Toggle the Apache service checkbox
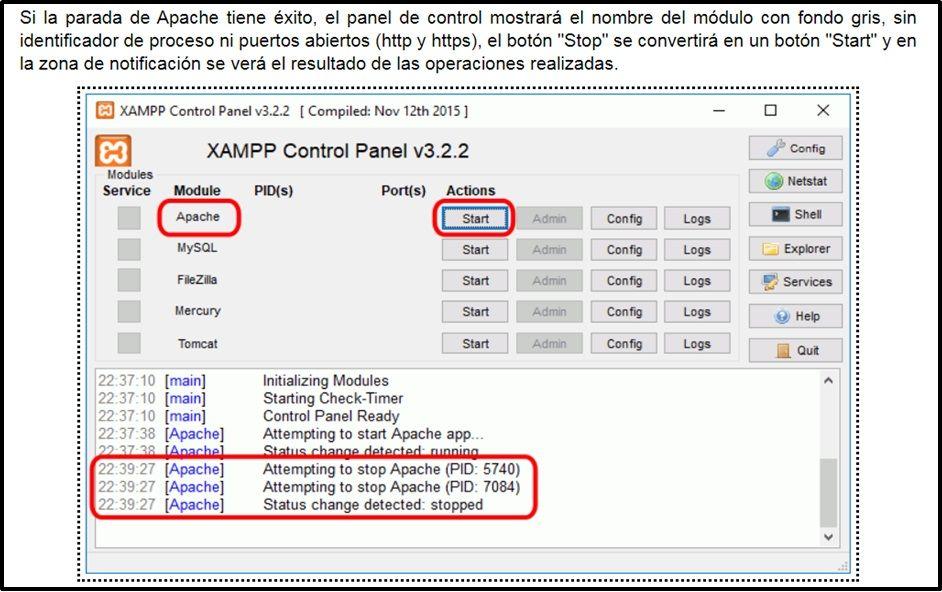942x592 pixels. pos(129,218)
